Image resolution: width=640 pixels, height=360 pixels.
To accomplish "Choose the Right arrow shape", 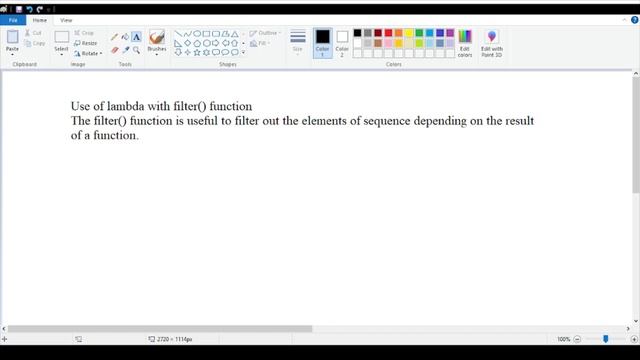I will [216, 43].
